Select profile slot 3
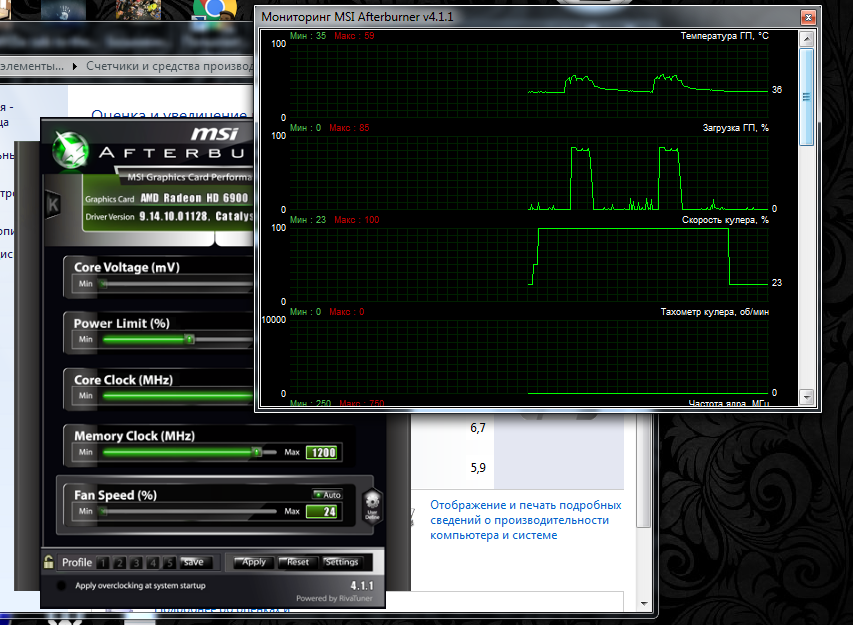This screenshot has width=853, height=625. coord(137,562)
